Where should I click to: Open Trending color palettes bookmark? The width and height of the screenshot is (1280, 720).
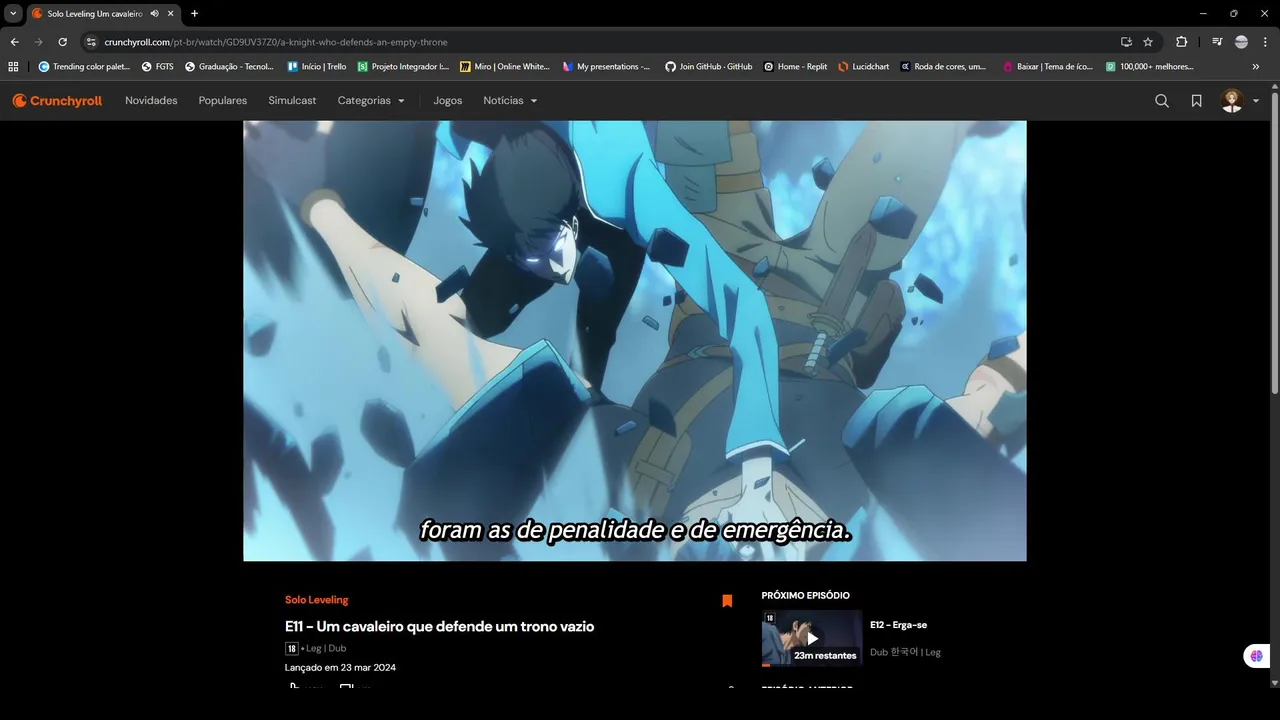tap(84, 67)
